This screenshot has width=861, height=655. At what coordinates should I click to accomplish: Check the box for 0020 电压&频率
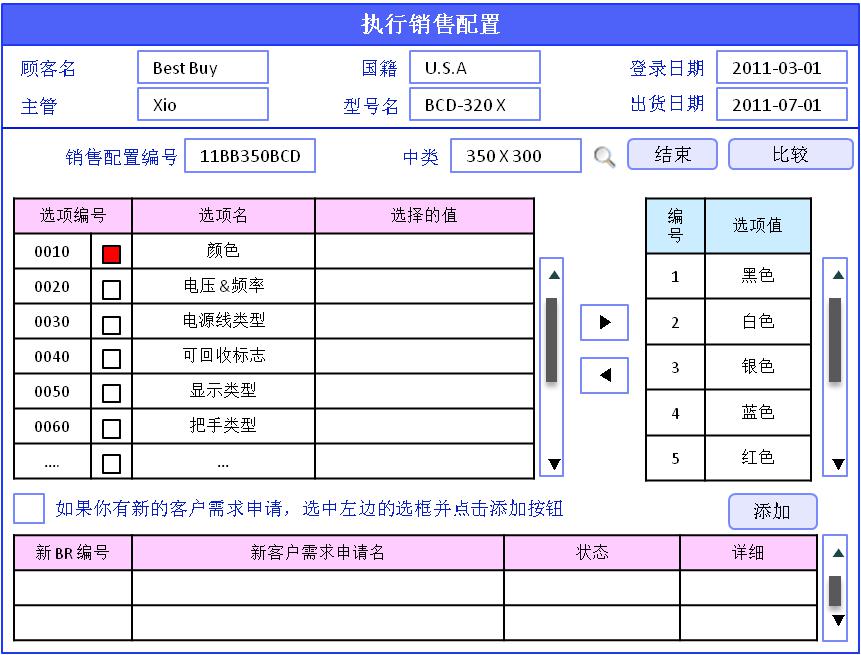point(111,290)
